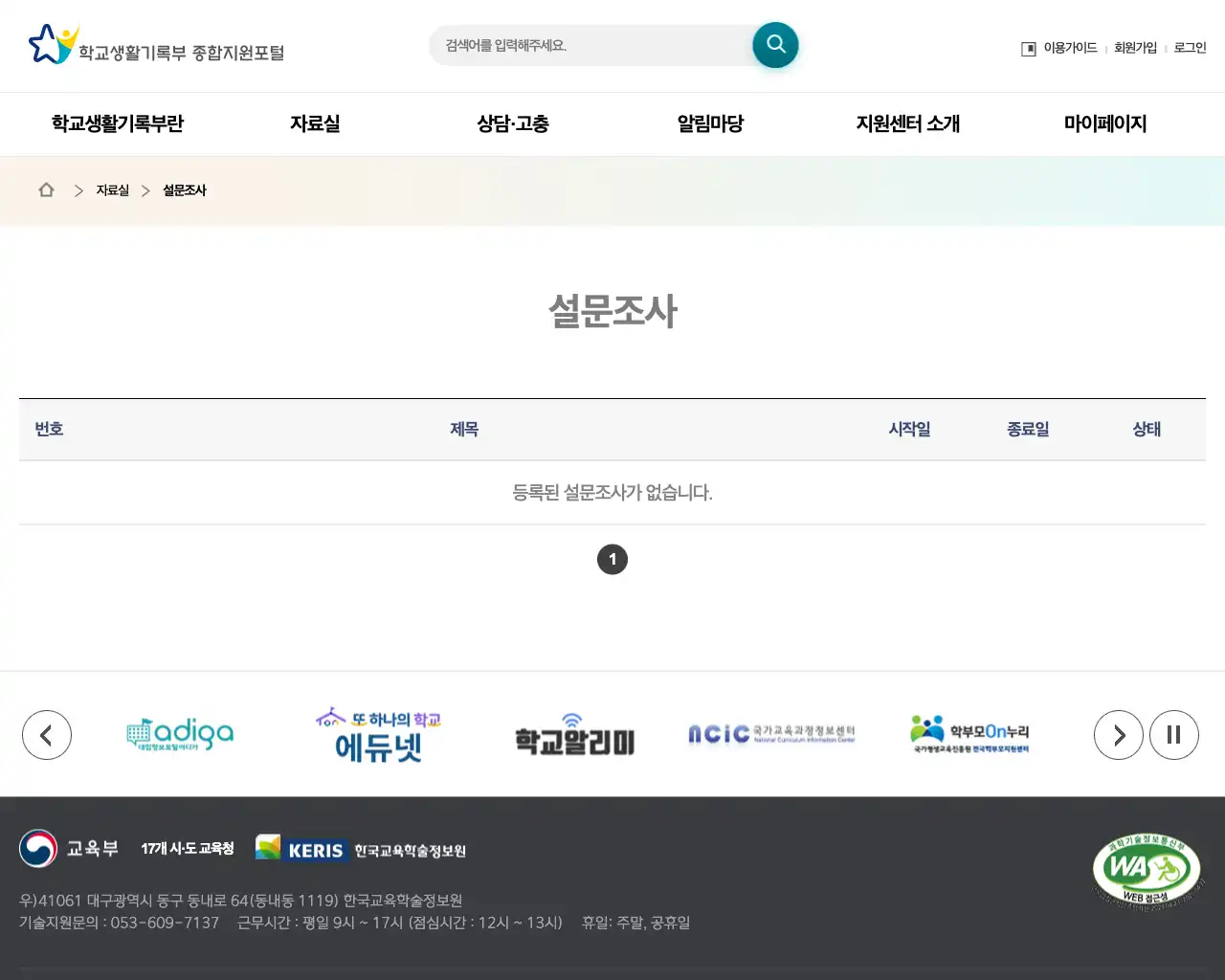Image resolution: width=1225 pixels, height=980 pixels.
Task: Click the WA web accessibility mark
Action: (1147, 871)
